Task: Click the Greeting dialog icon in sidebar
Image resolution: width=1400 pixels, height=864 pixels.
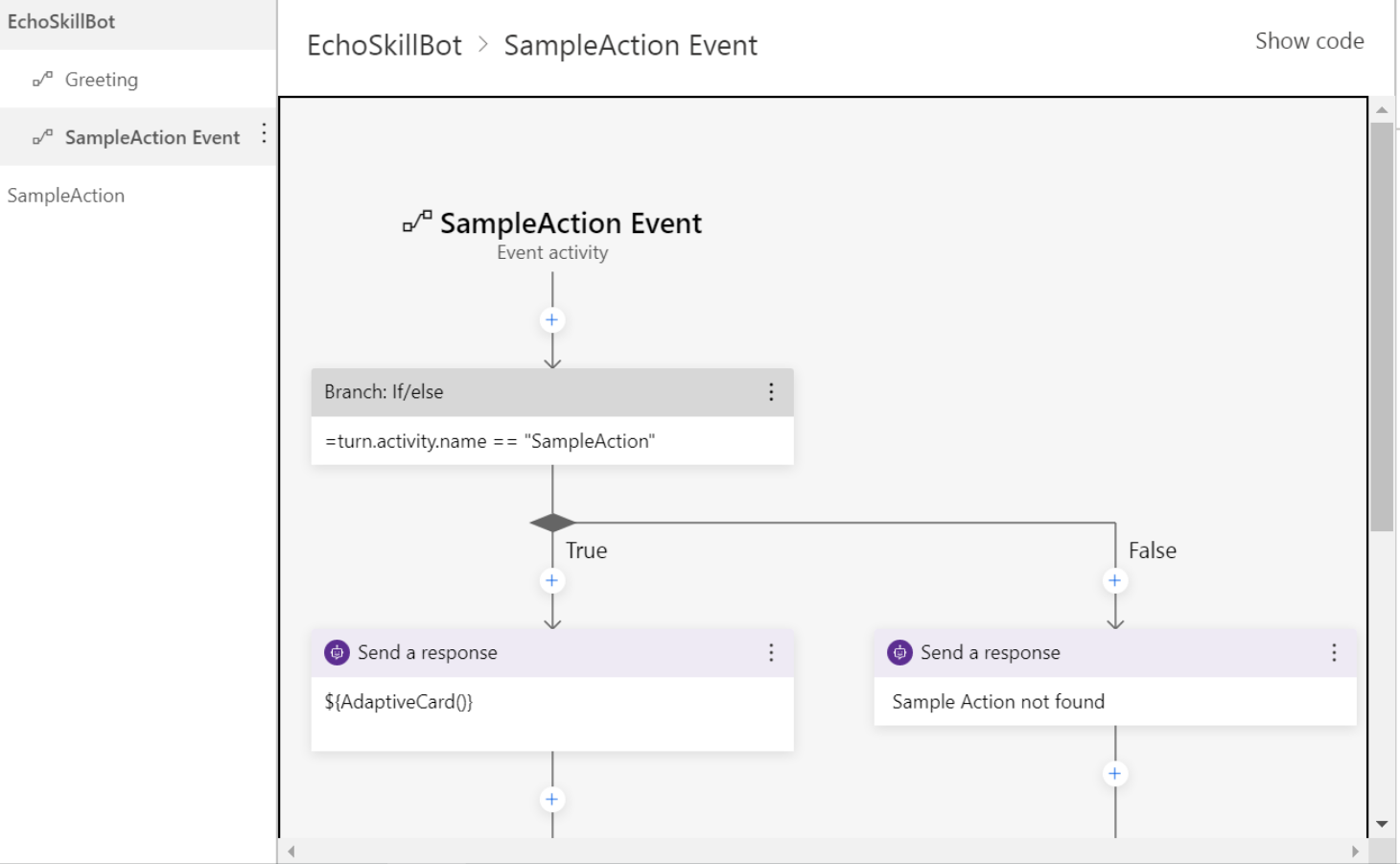Action: point(43,79)
